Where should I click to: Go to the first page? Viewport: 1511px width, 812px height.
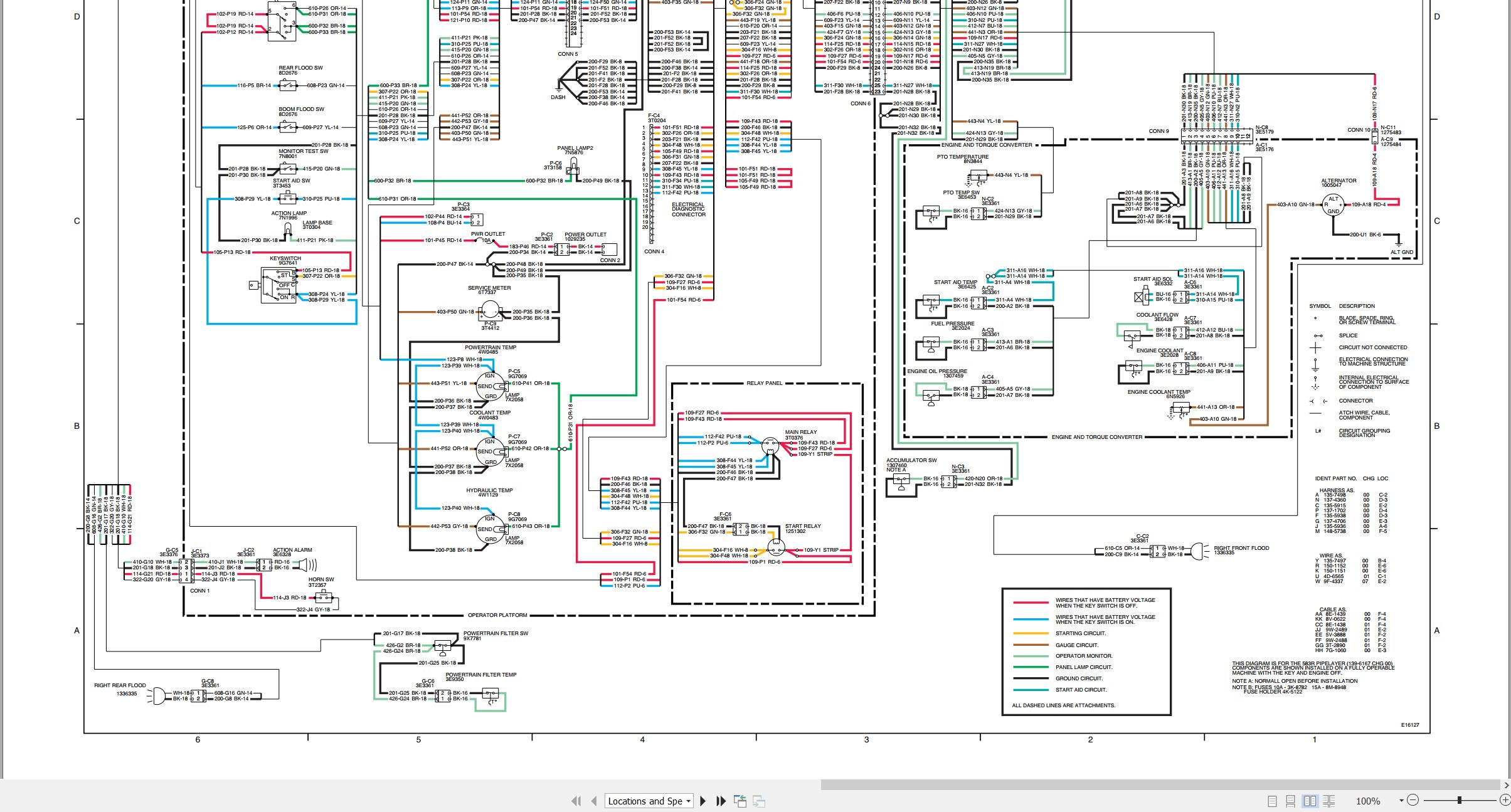click(576, 801)
